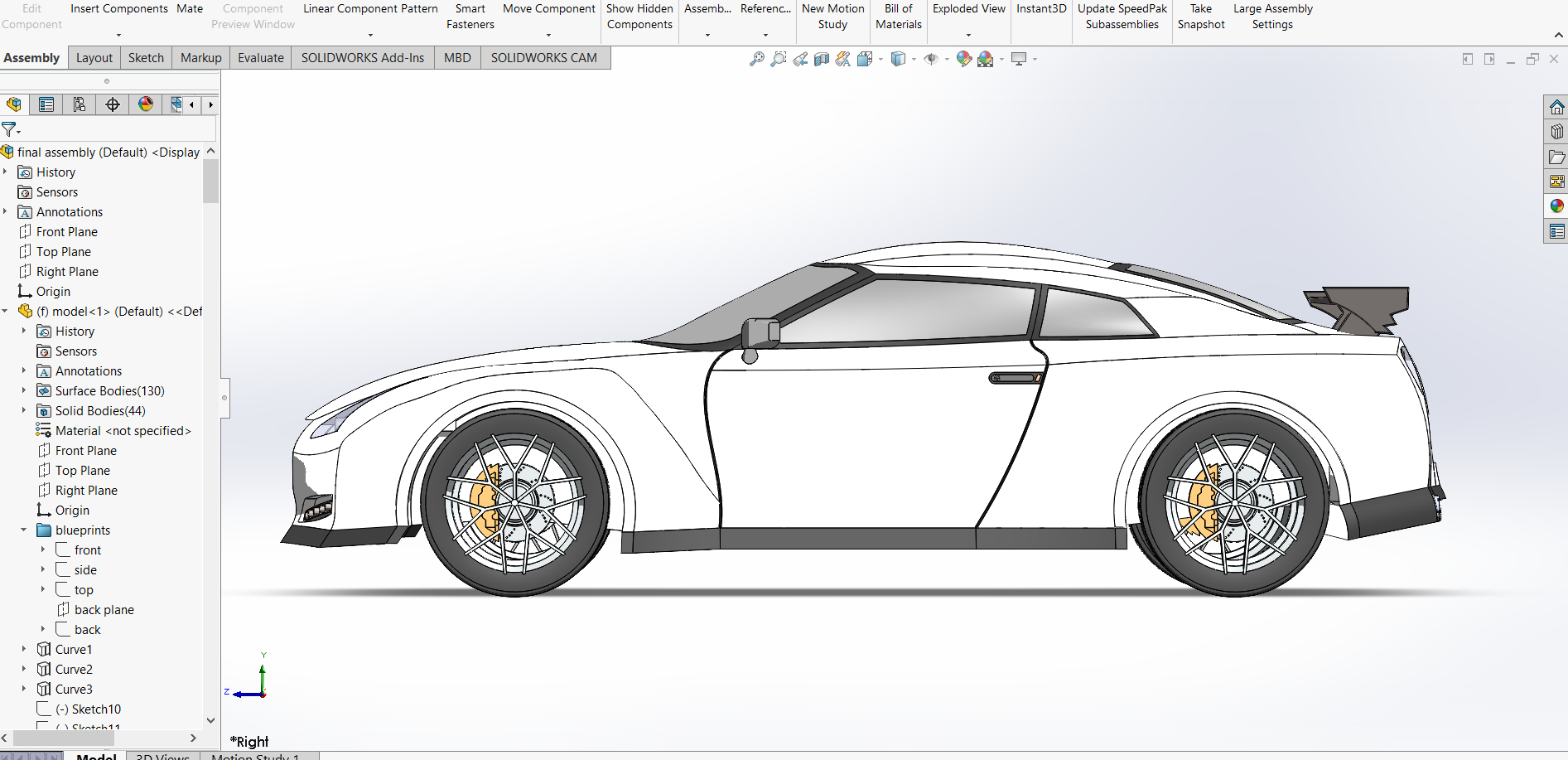Switch to the Evaluate tab
The width and height of the screenshot is (1568, 760).
(260, 58)
